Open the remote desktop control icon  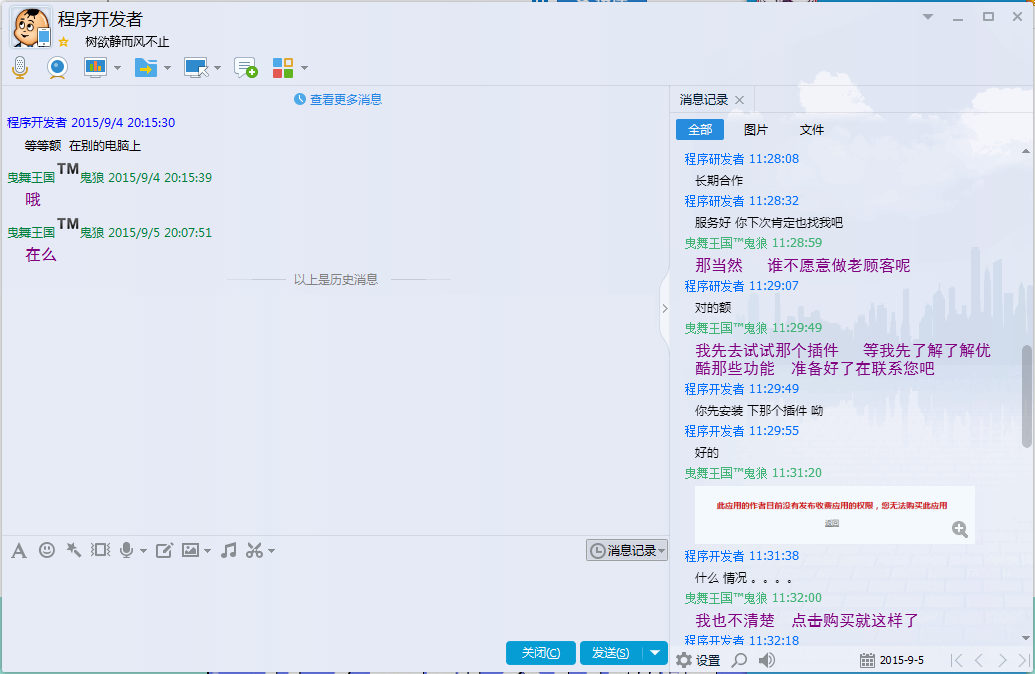click(x=196, y=67)
